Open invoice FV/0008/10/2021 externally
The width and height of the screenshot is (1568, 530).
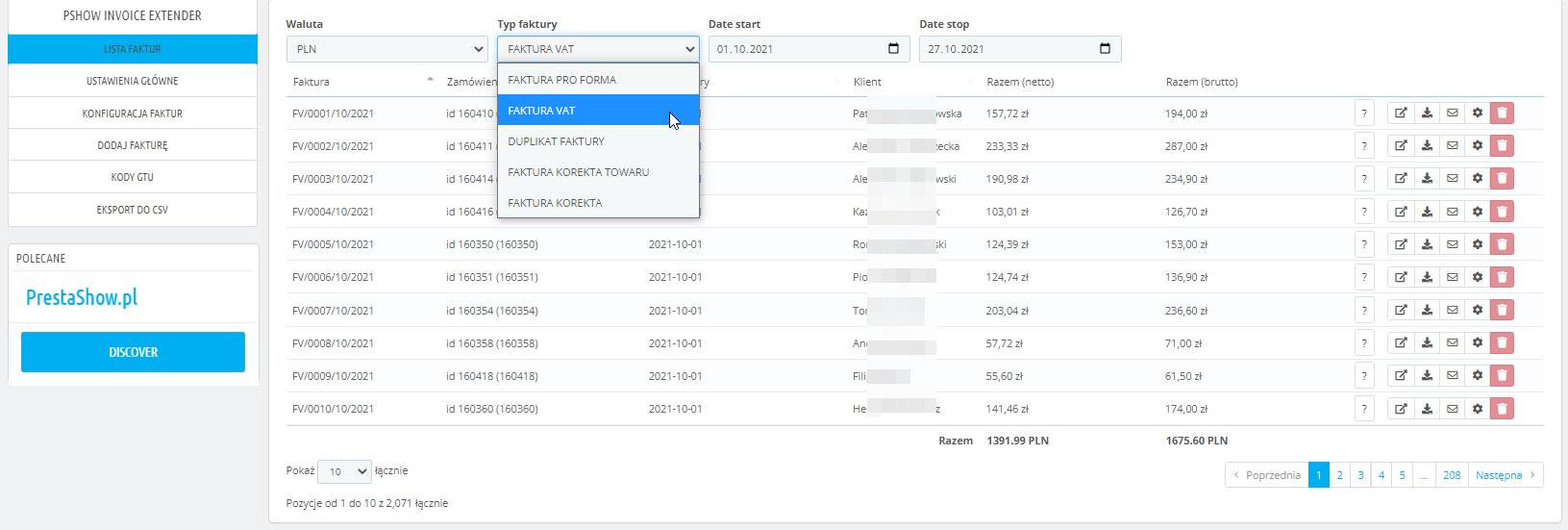1401,343
